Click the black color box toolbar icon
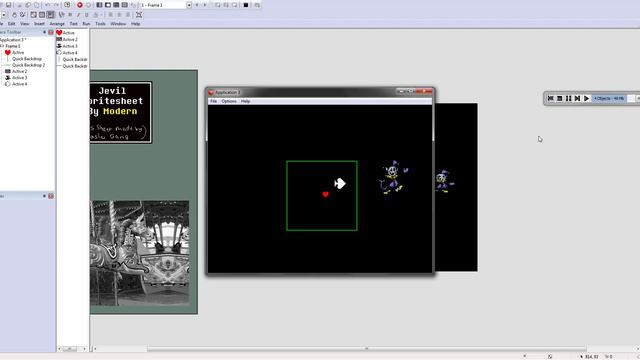 [246, 5]
